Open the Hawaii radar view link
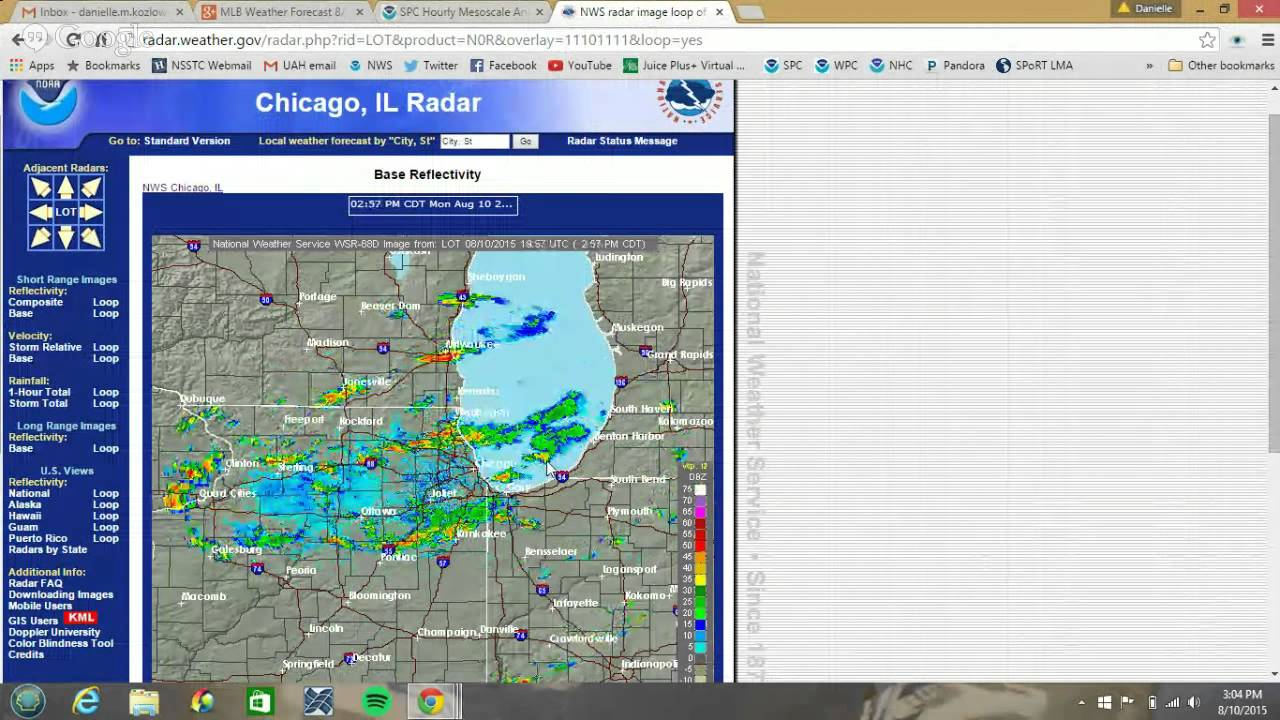1280x720 pixels. click(x=25, y=516)
